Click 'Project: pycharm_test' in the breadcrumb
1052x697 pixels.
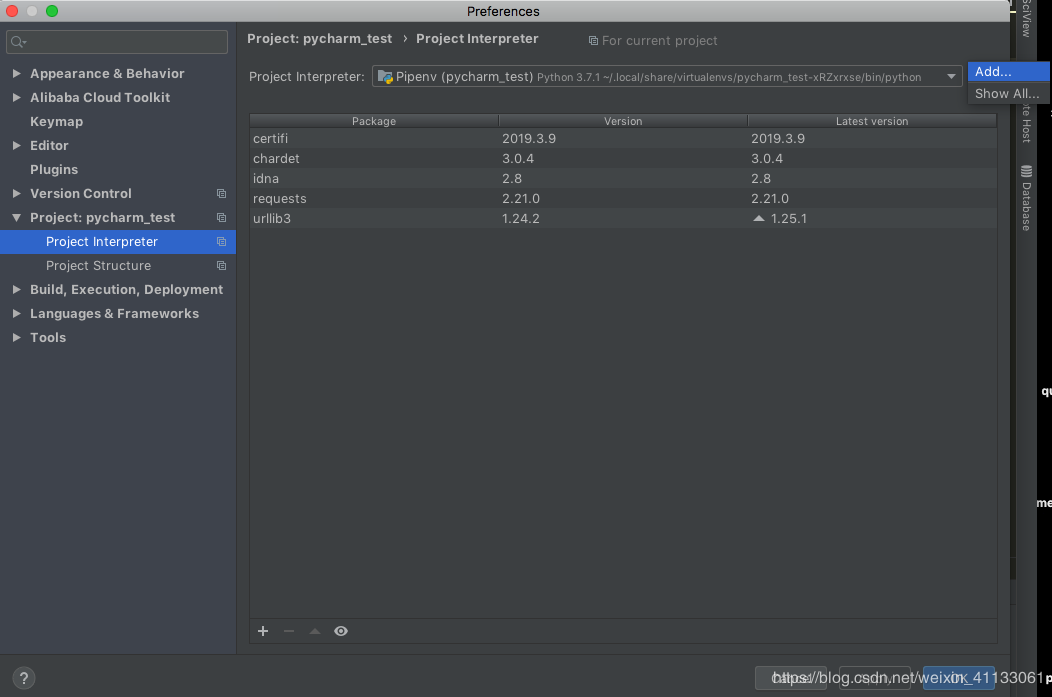[319, 39]
